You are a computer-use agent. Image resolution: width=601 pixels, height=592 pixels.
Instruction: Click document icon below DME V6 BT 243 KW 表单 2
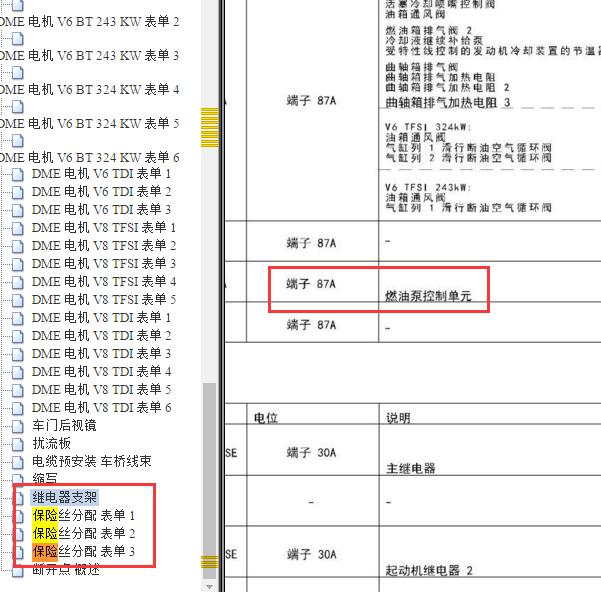[x=18, y=38]
